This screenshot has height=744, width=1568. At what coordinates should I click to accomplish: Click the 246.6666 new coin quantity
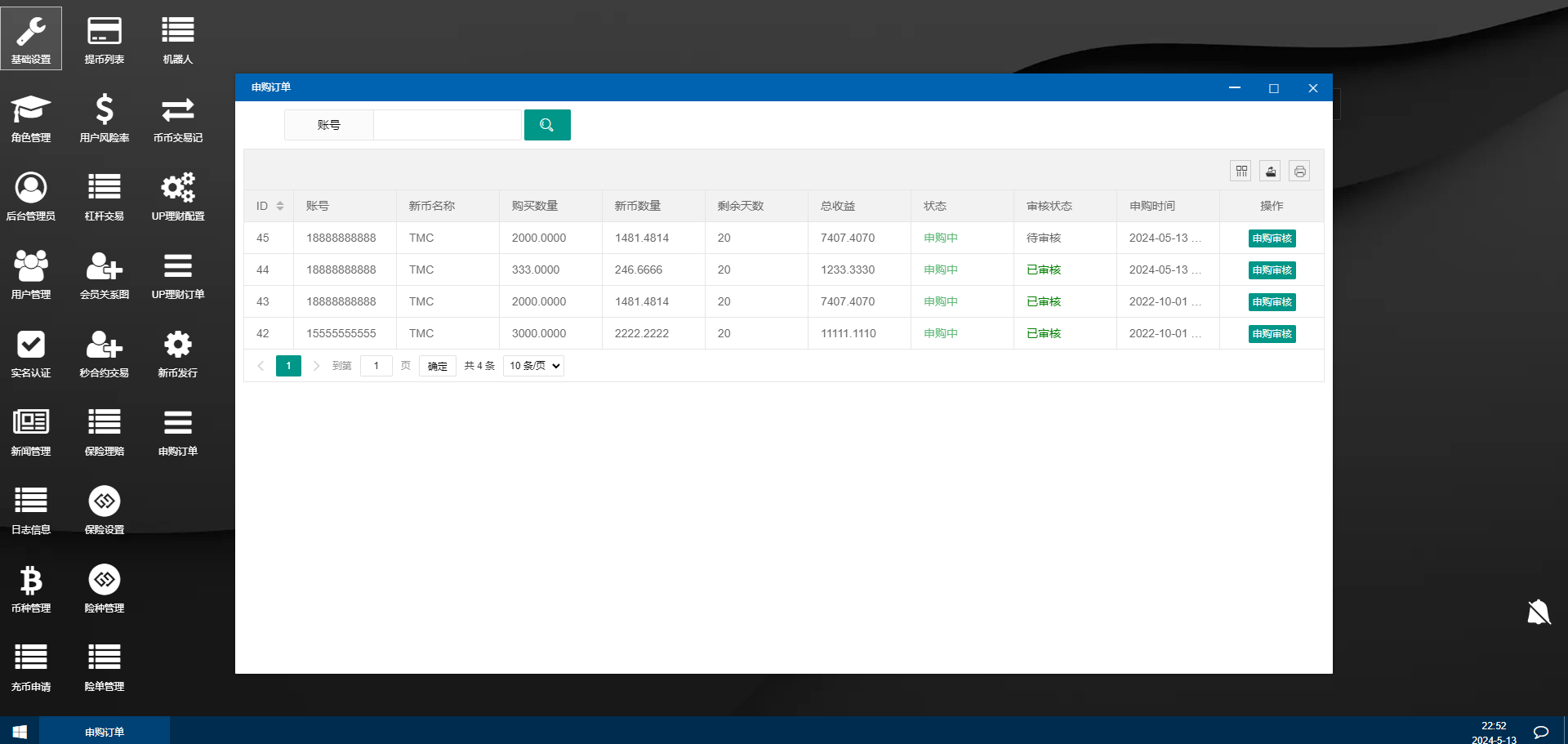(639, 270)
